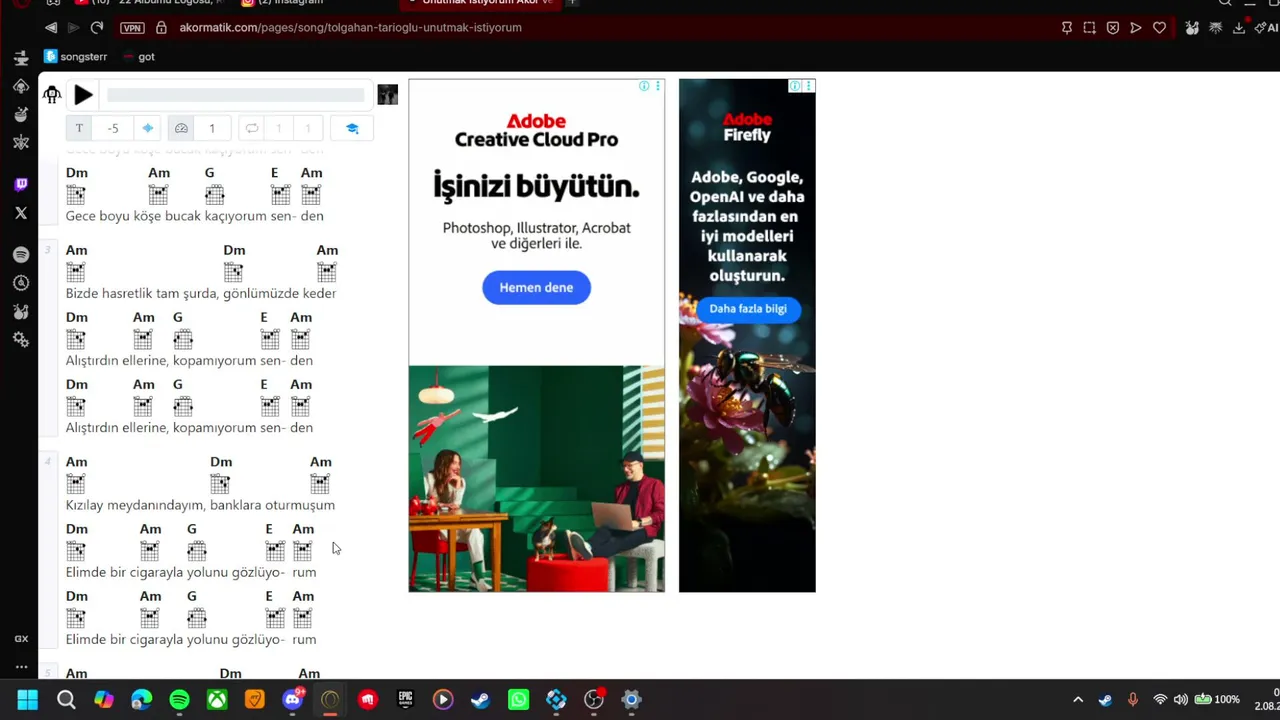This screenshot has width=1280, height=720.
Task: Click the Adobe 'Hemen dene' button
Action: 536,287
